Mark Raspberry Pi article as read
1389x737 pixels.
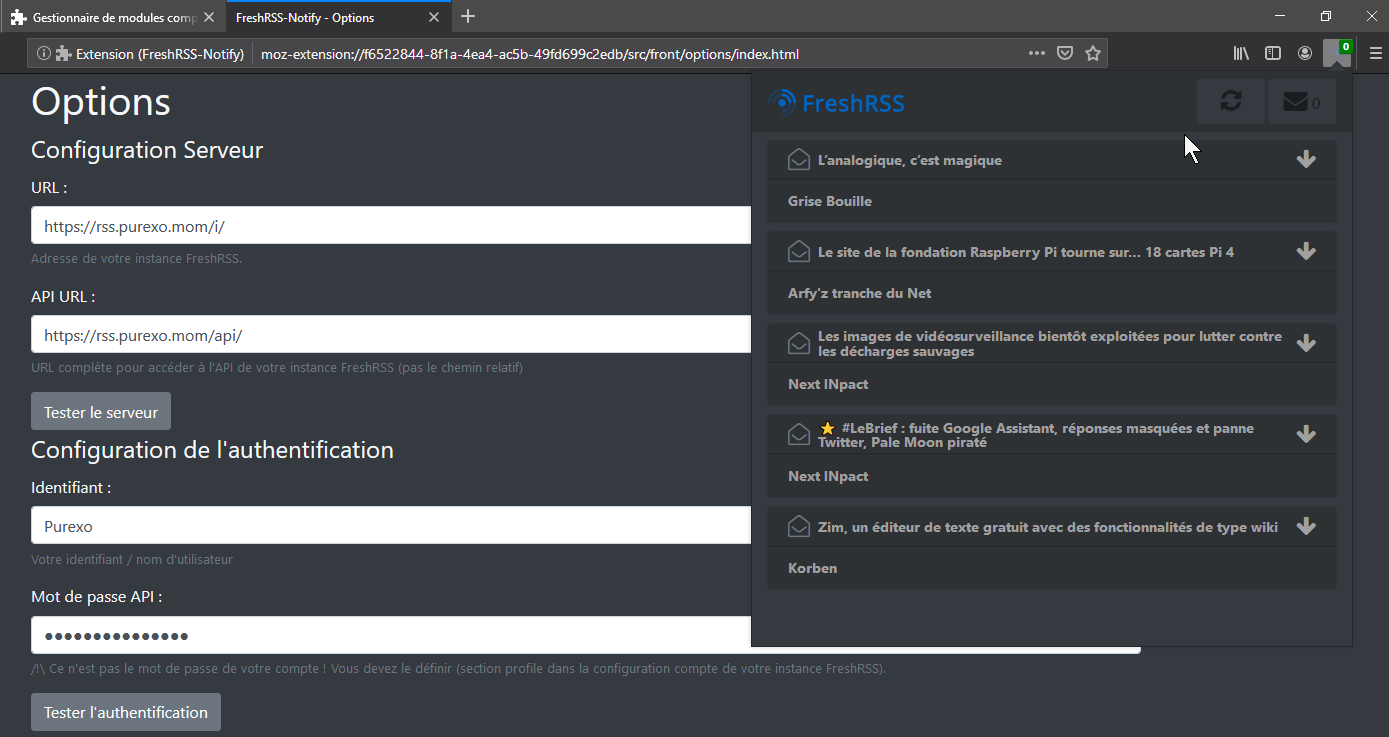(x=799, y=251)
